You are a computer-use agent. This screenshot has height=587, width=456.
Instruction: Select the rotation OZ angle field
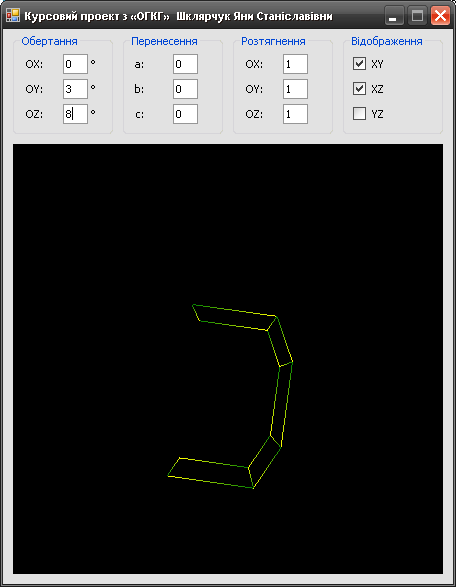click(75, 114)
